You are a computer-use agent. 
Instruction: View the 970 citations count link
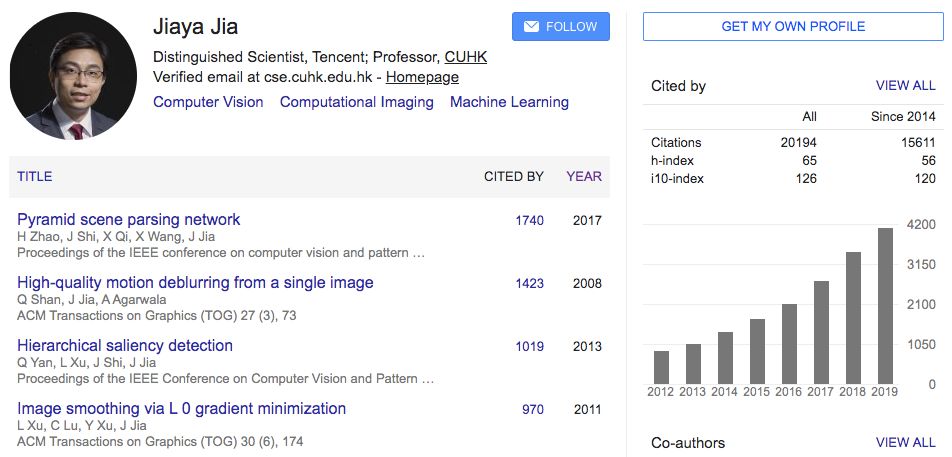533,410
